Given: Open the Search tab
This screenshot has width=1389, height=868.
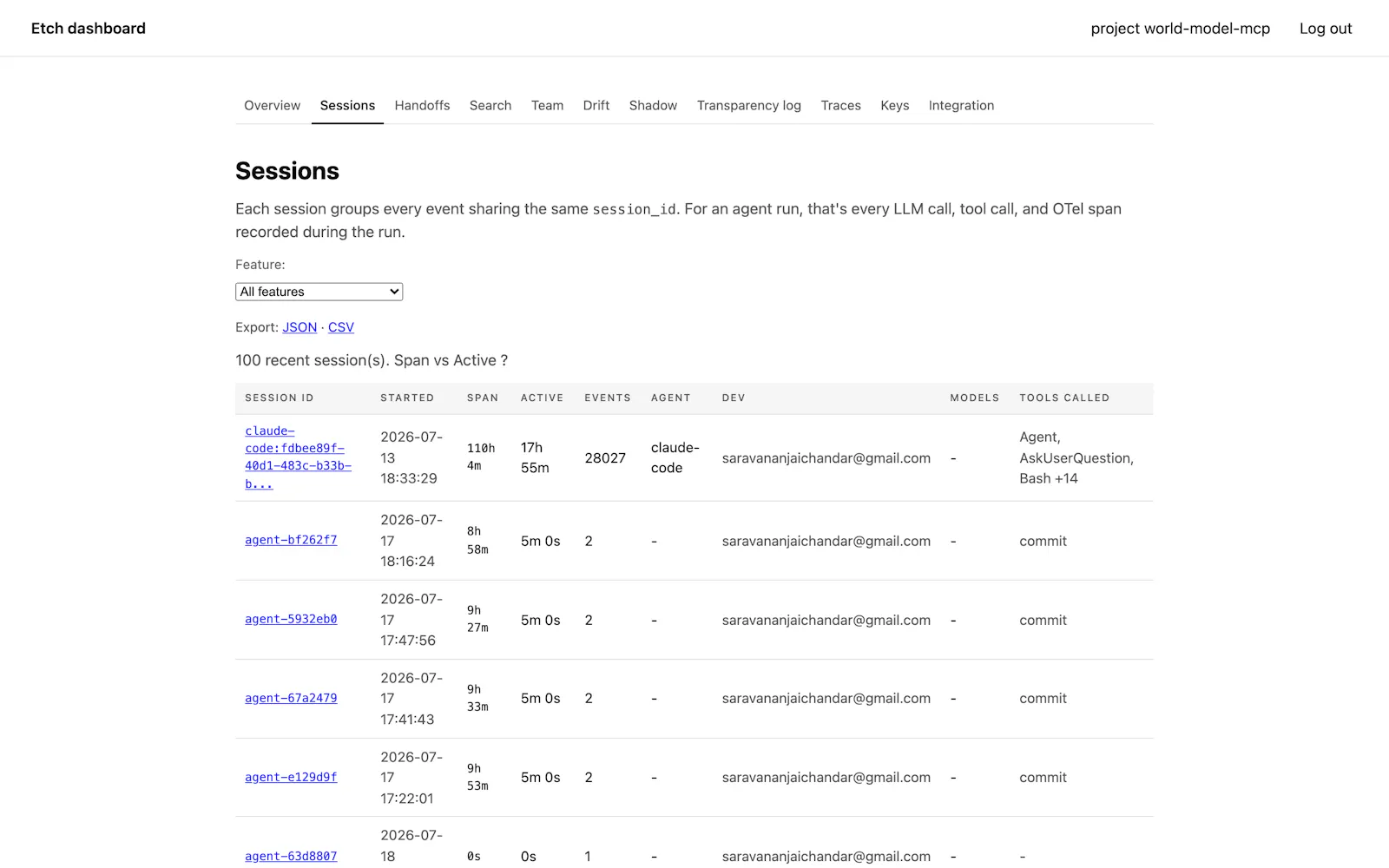Looking at the screenshot, I should tap(490, 105).
